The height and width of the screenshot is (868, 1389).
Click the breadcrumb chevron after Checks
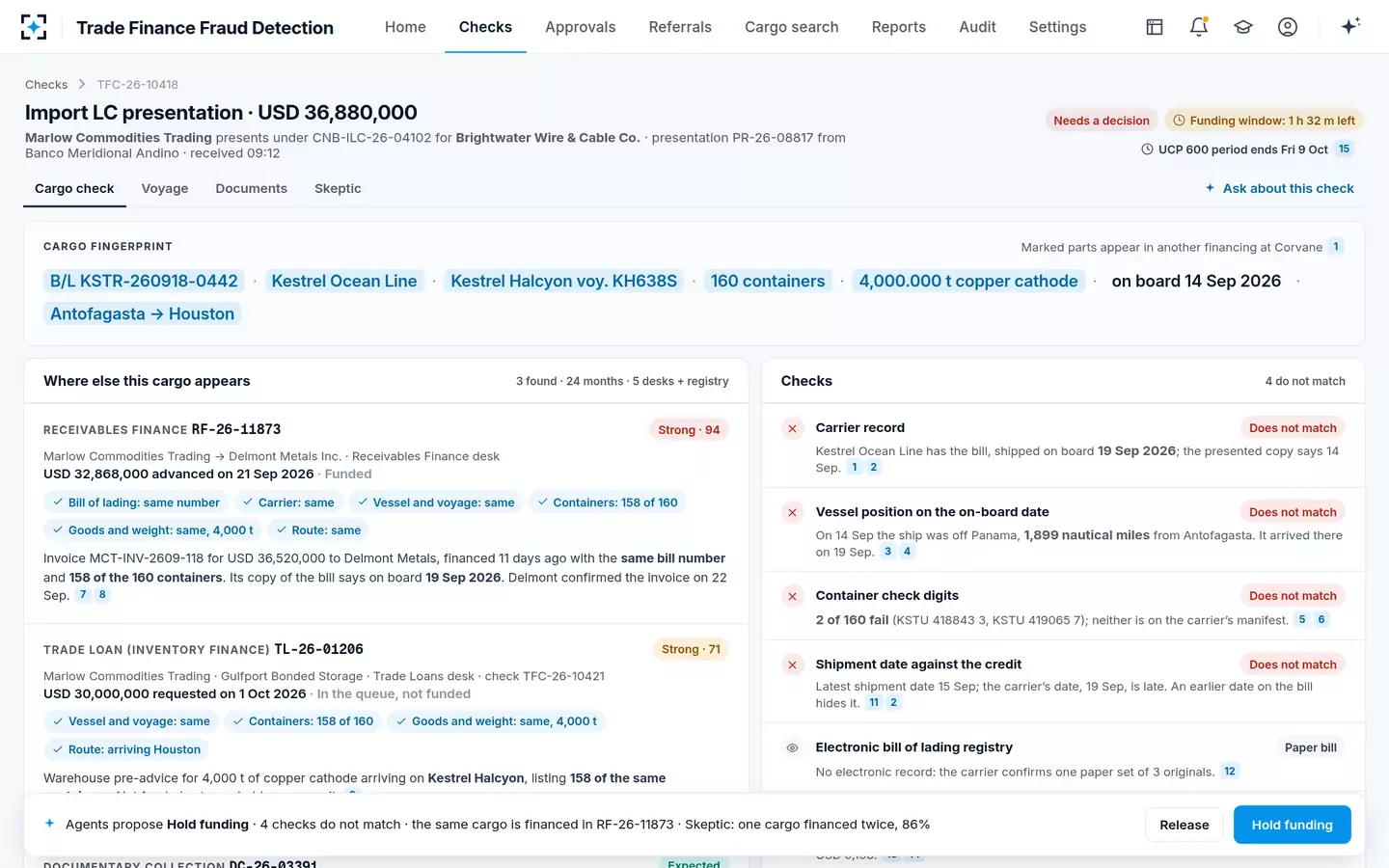[82, 85]
